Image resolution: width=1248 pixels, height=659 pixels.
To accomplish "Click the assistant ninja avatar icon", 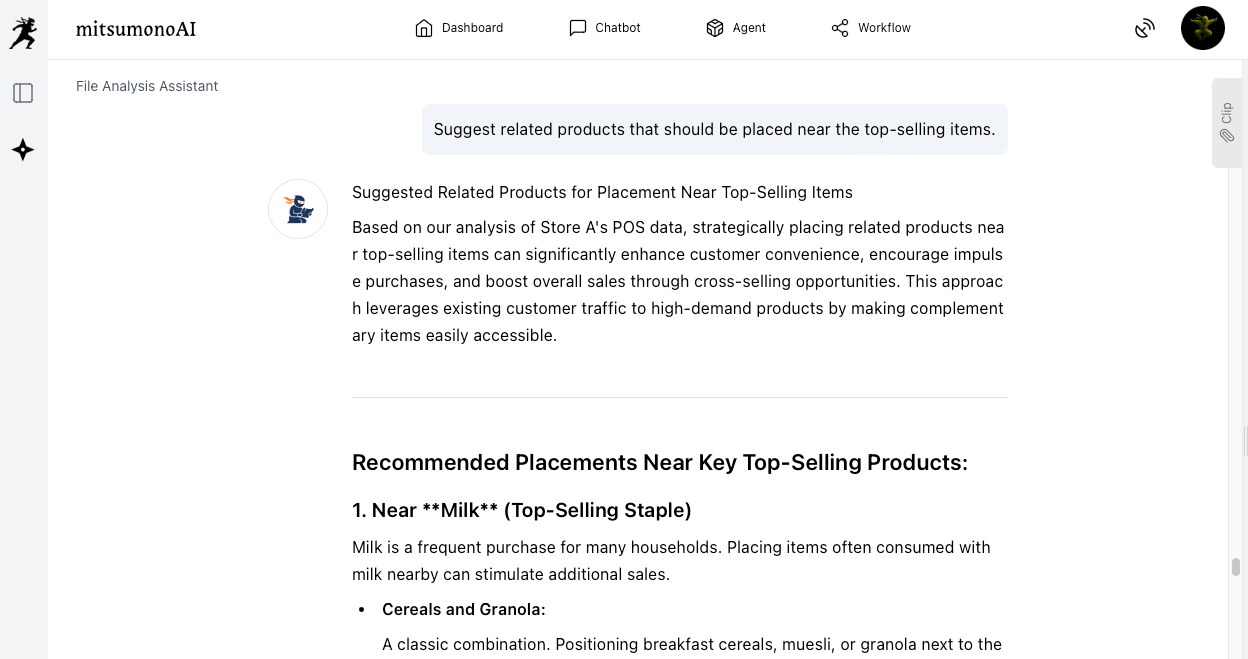I will [x=298, y=209].
